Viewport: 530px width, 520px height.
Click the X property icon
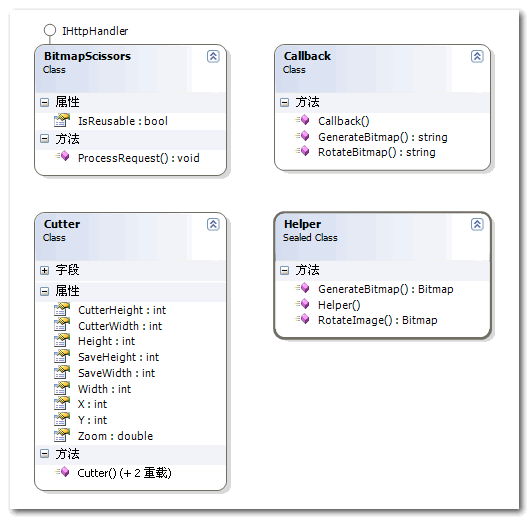click(62, 403)
